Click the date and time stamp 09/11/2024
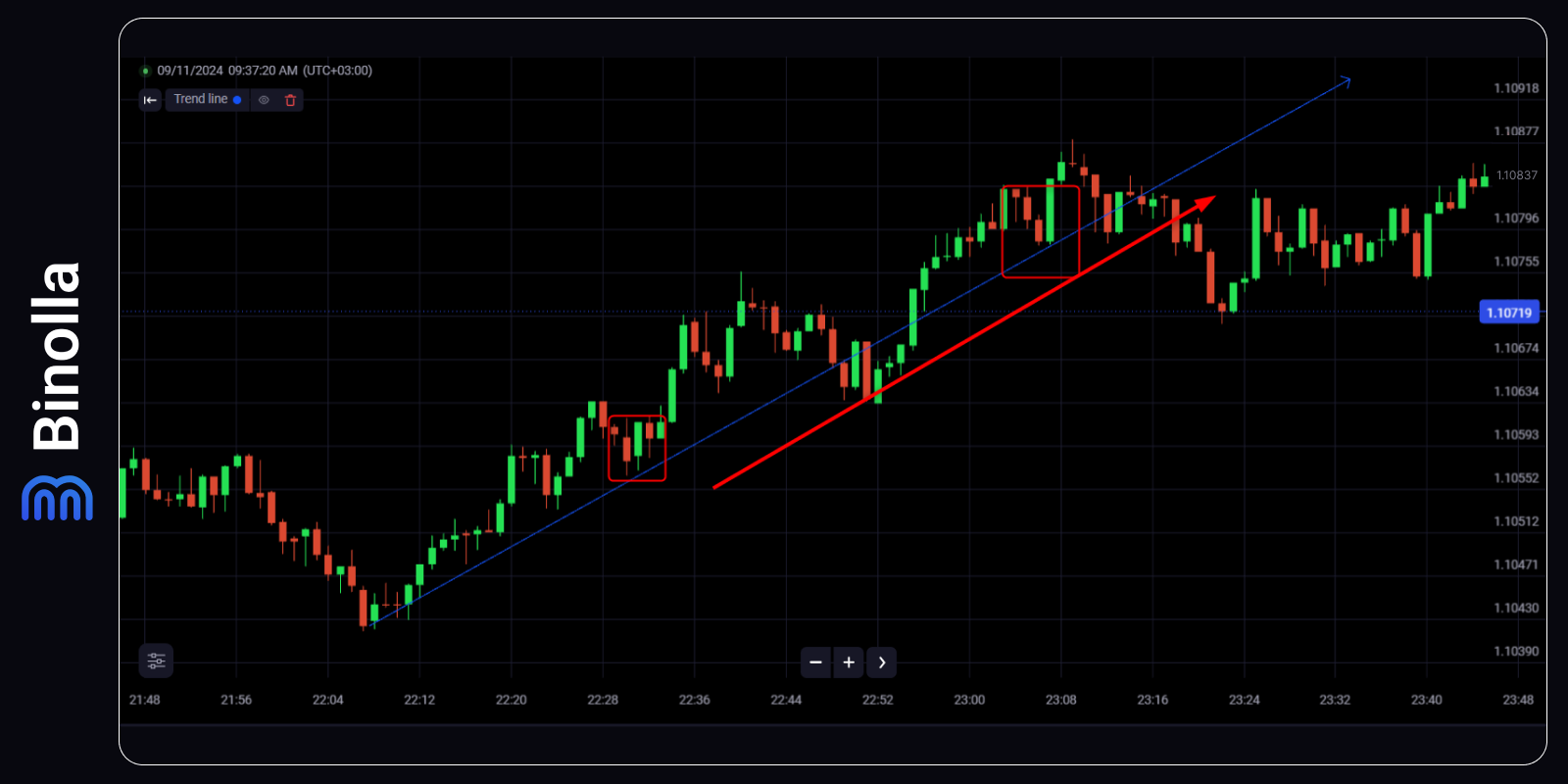 click(265, 71)
